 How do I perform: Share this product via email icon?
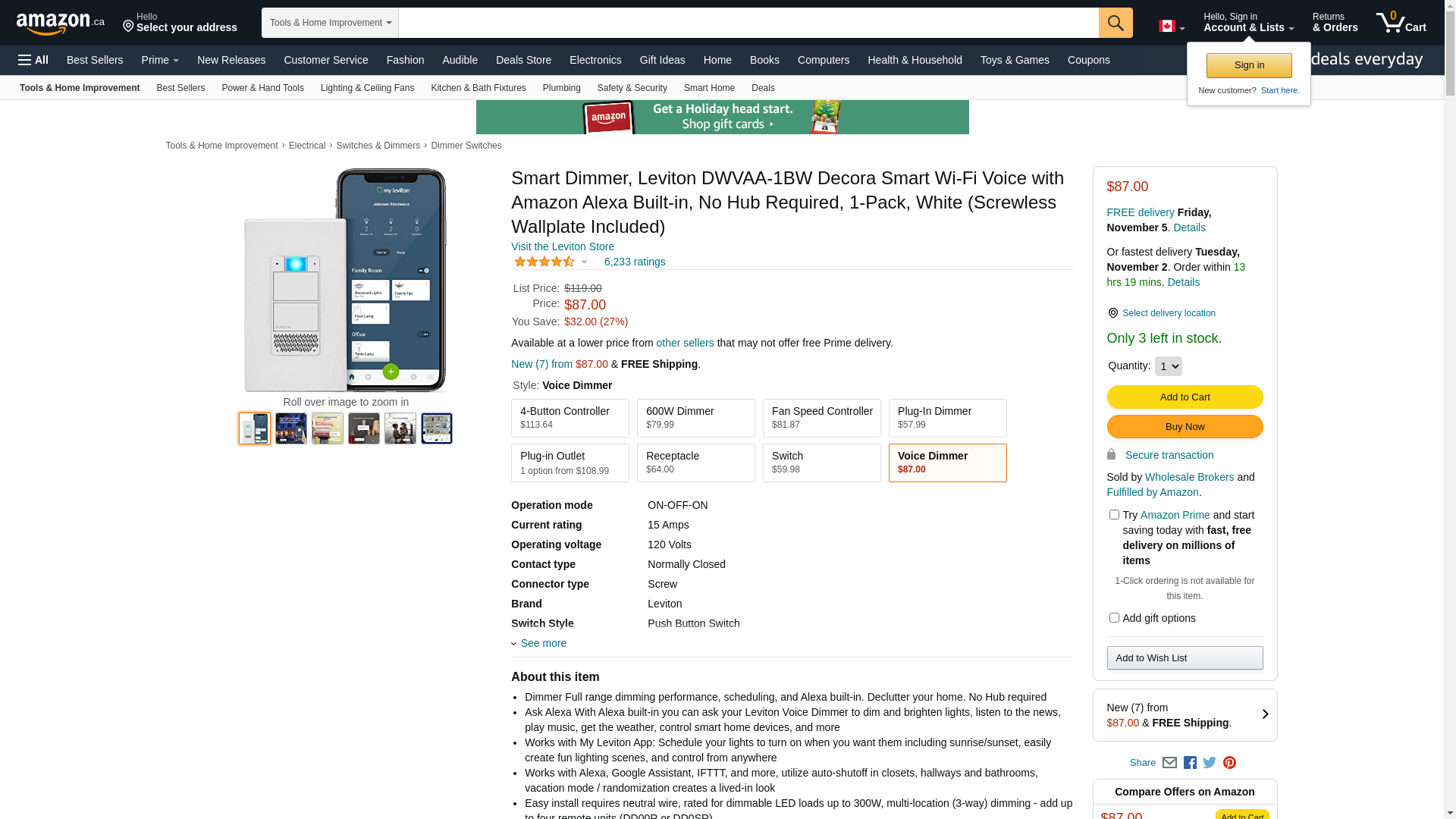(1169, 763)
